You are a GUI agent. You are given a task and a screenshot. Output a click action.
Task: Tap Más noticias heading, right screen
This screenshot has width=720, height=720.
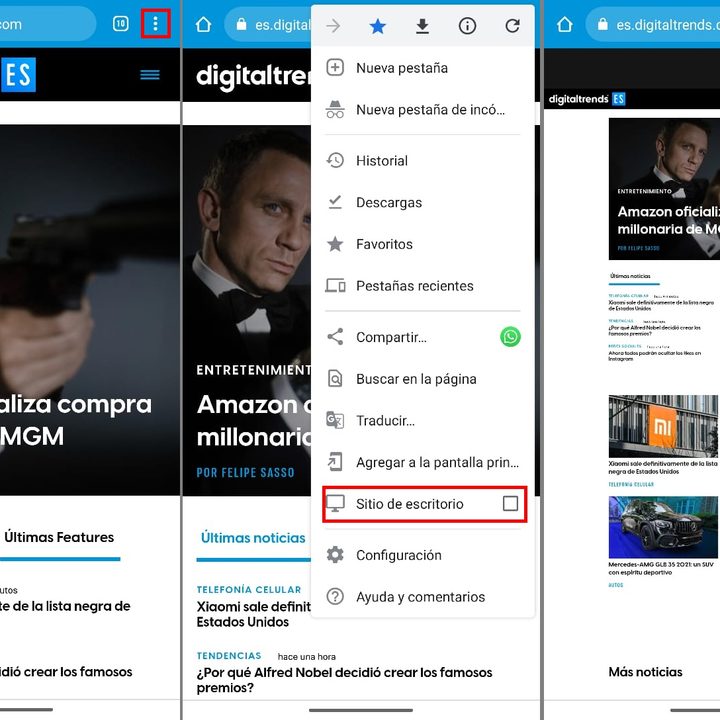645,672
